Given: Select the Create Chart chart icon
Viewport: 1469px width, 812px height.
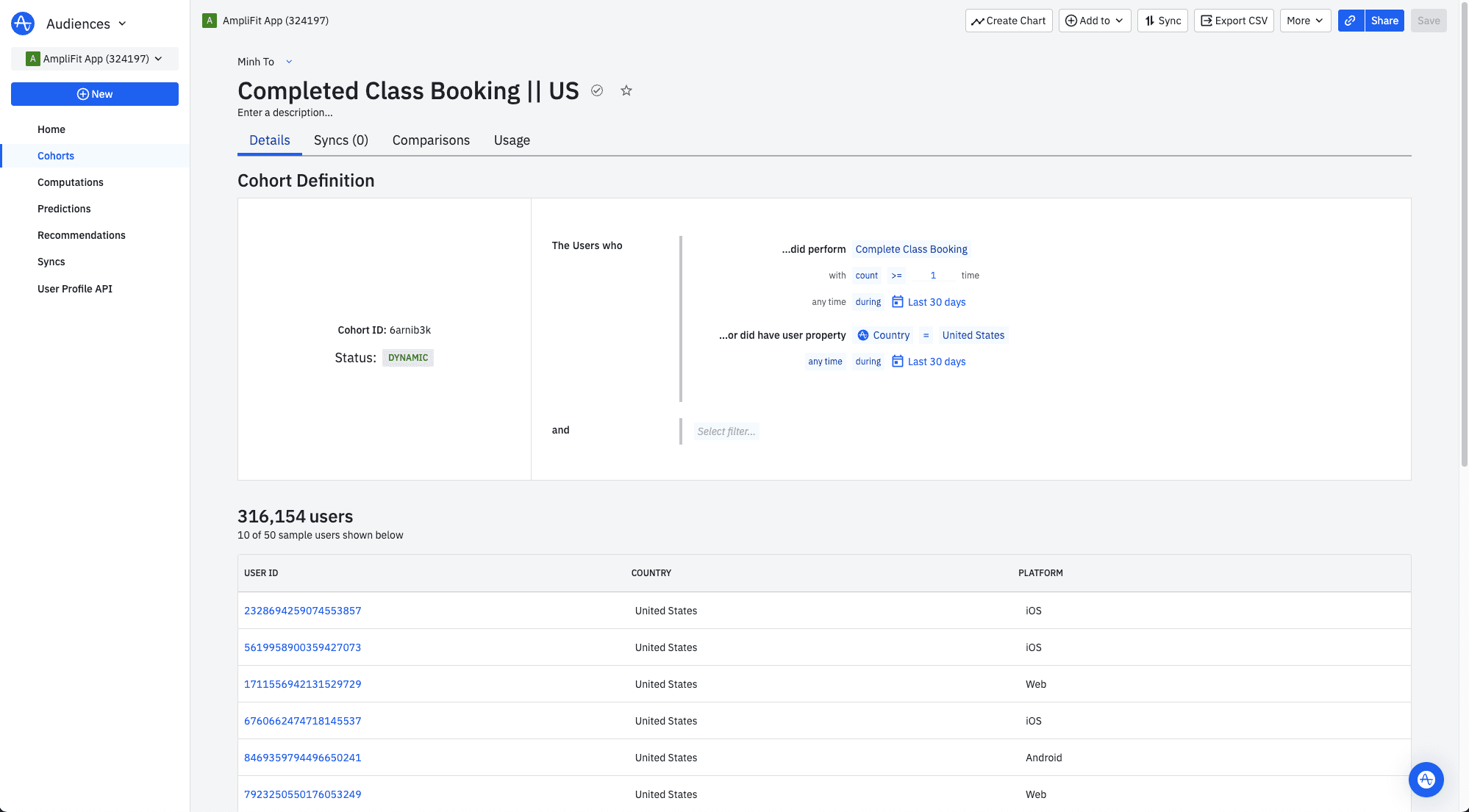Looking at the screenshot, I should pos(978,21).
